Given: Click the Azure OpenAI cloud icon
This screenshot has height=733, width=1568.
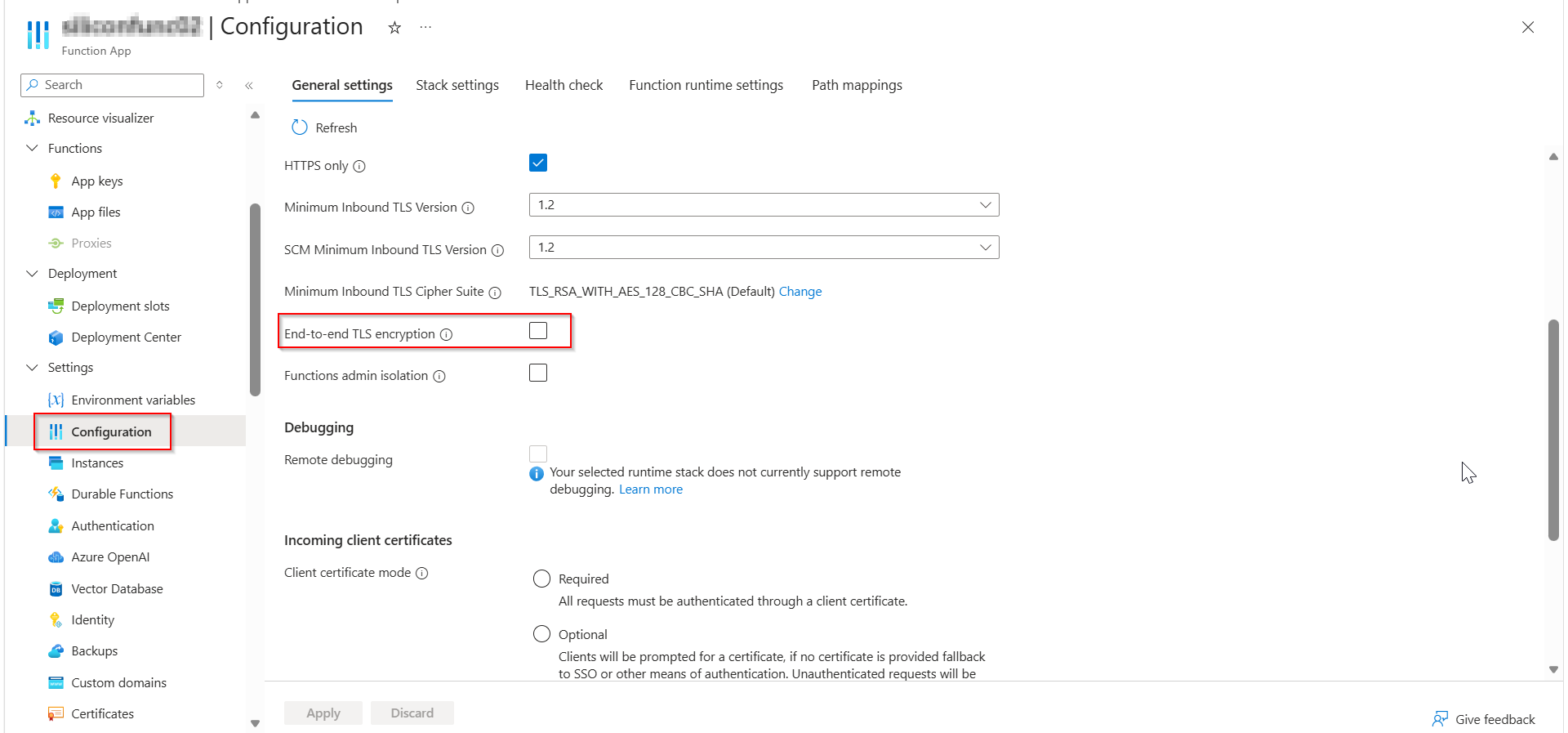Looking at the screenshot, I should (56, 557).
